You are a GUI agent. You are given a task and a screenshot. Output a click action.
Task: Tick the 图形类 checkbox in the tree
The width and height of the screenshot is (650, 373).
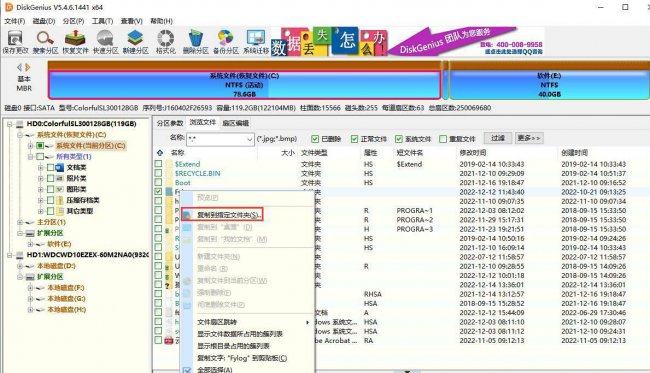coord(50,189)
